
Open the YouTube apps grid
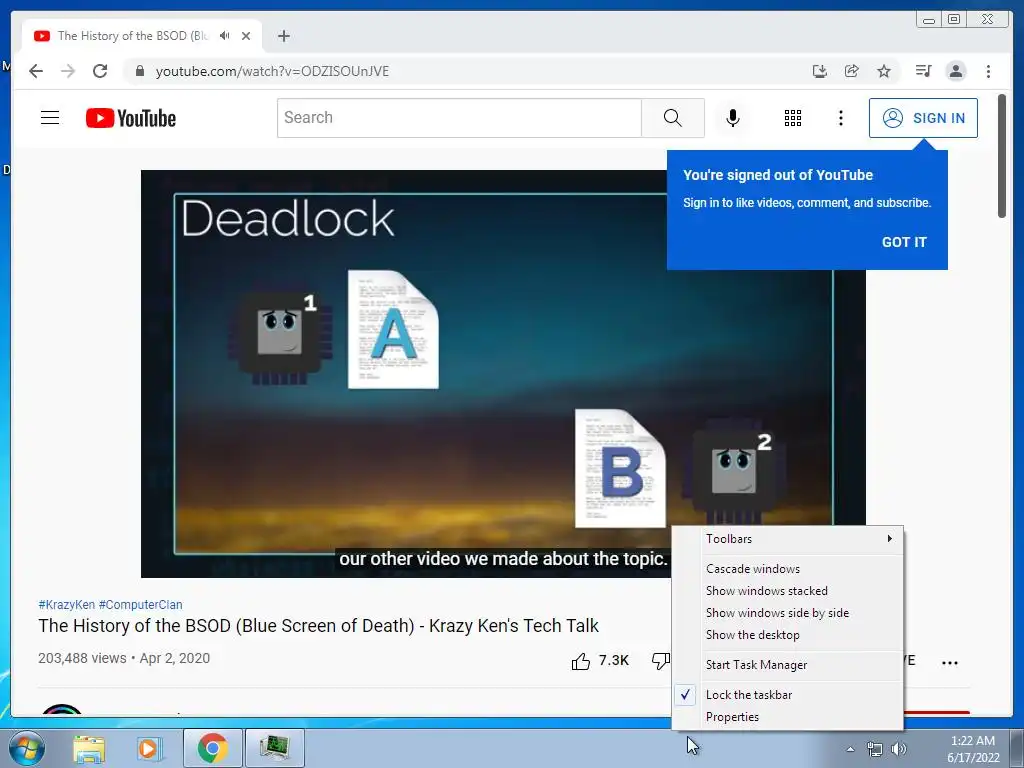793,118
